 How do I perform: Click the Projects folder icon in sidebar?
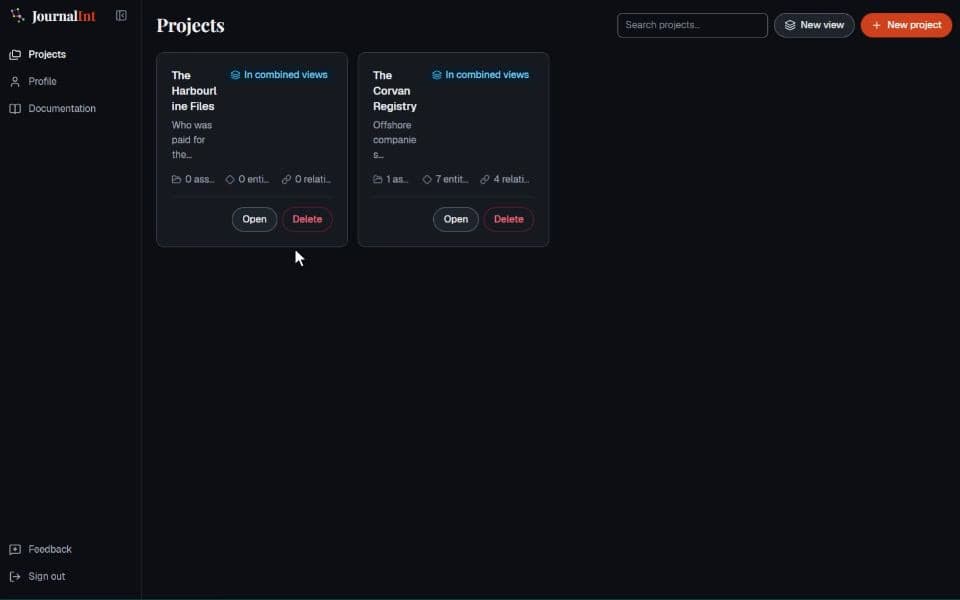click(x=15, y=55)
